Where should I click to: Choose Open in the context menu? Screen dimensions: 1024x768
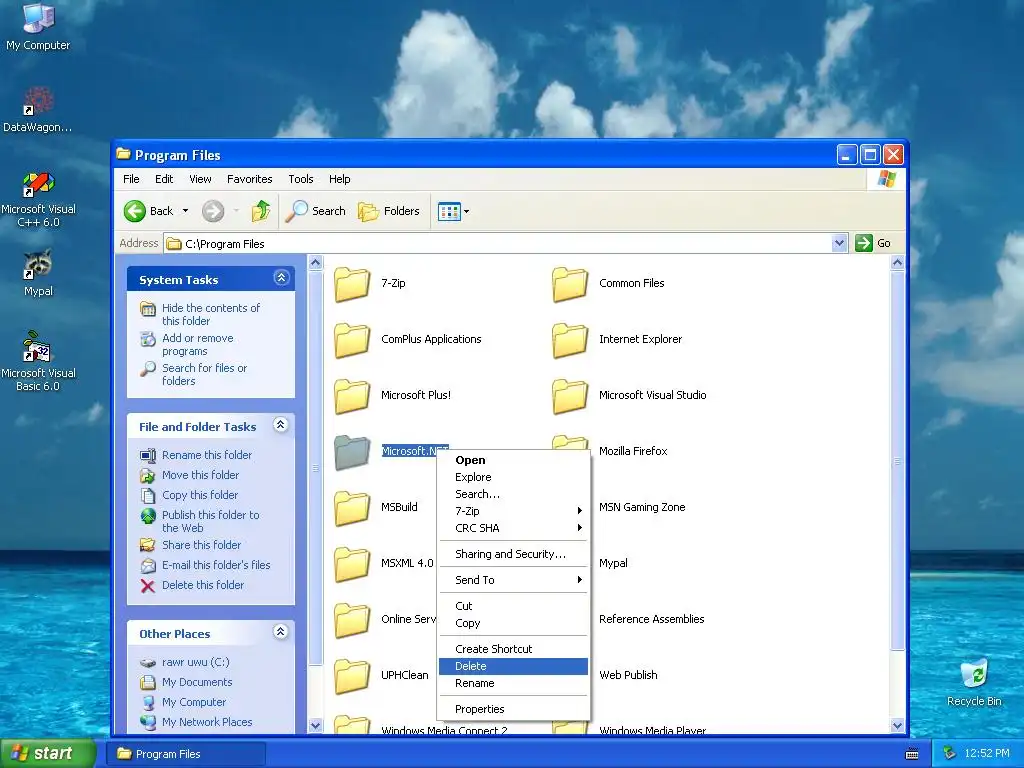pos(513,460)
